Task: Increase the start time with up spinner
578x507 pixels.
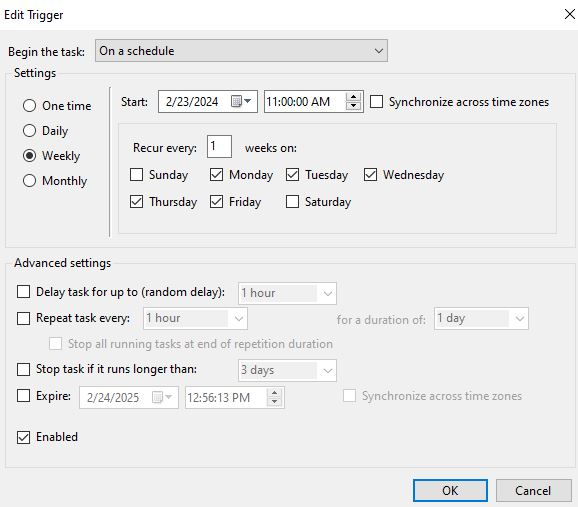Action: click(353, 97)
